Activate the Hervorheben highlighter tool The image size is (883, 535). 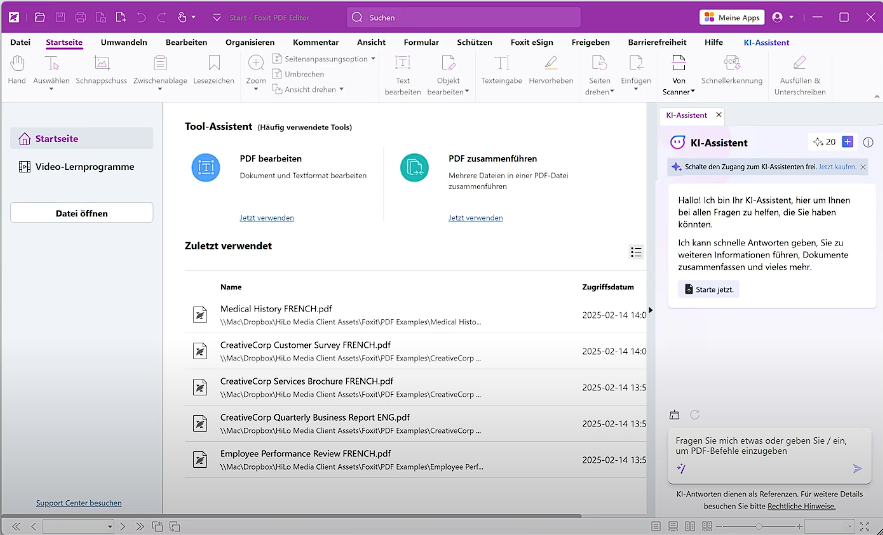pos(551,70)
